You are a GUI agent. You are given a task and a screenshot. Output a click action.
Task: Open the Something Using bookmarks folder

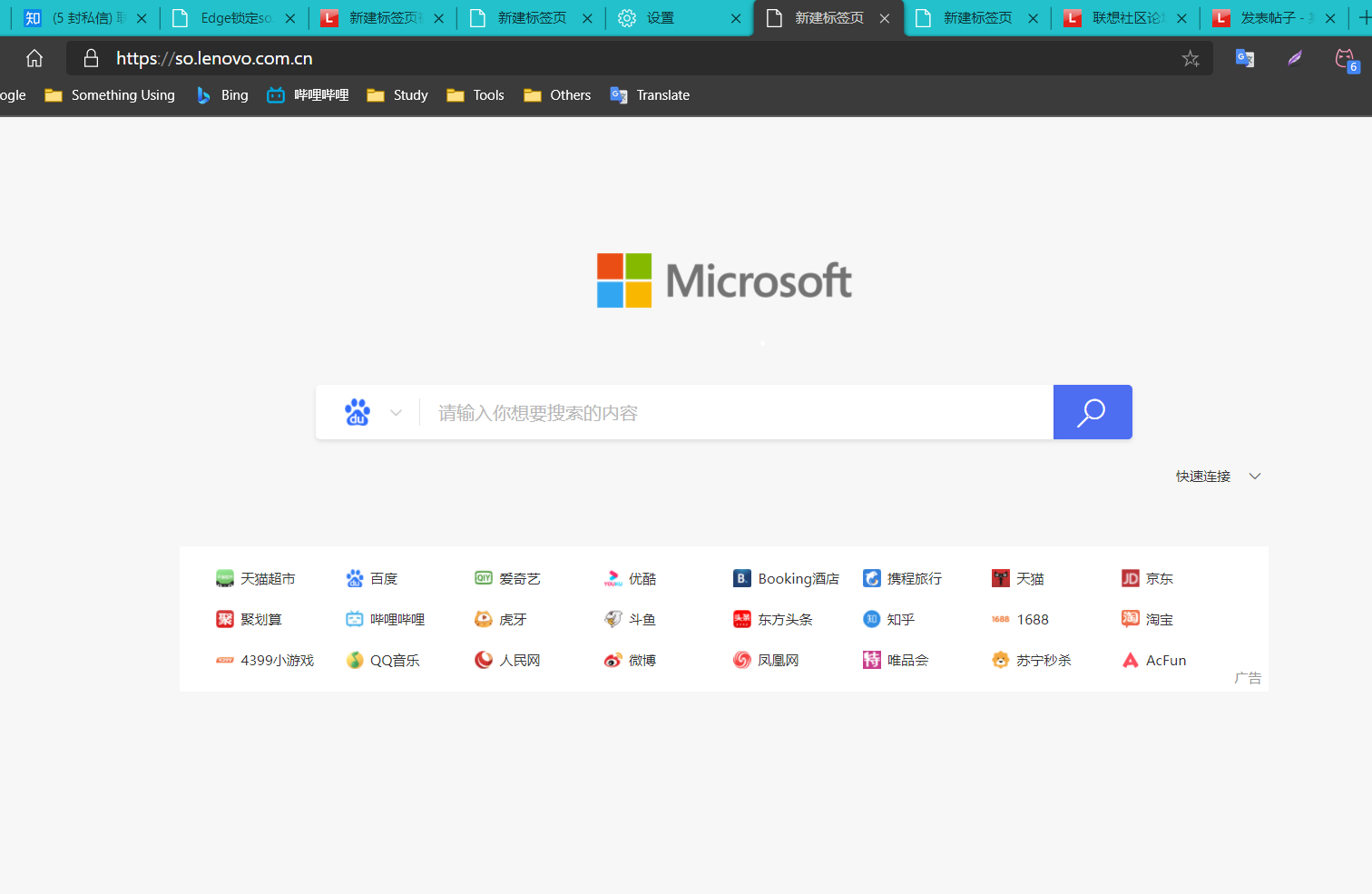[x=110, y=95]
